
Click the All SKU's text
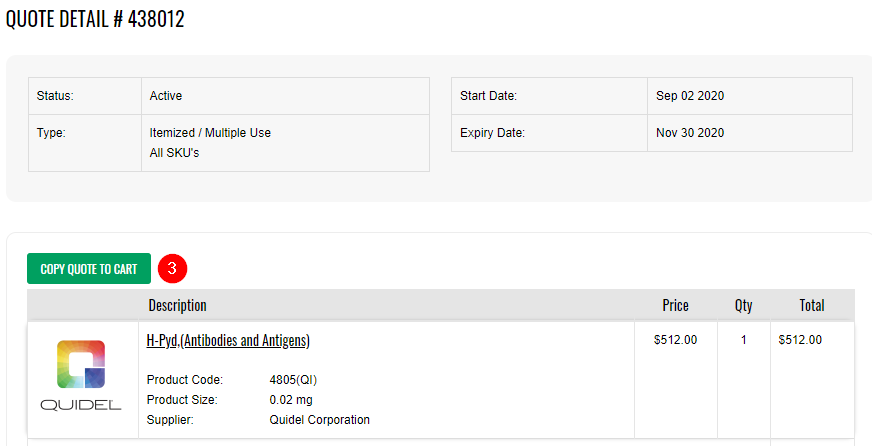click(x=174, y=153)
